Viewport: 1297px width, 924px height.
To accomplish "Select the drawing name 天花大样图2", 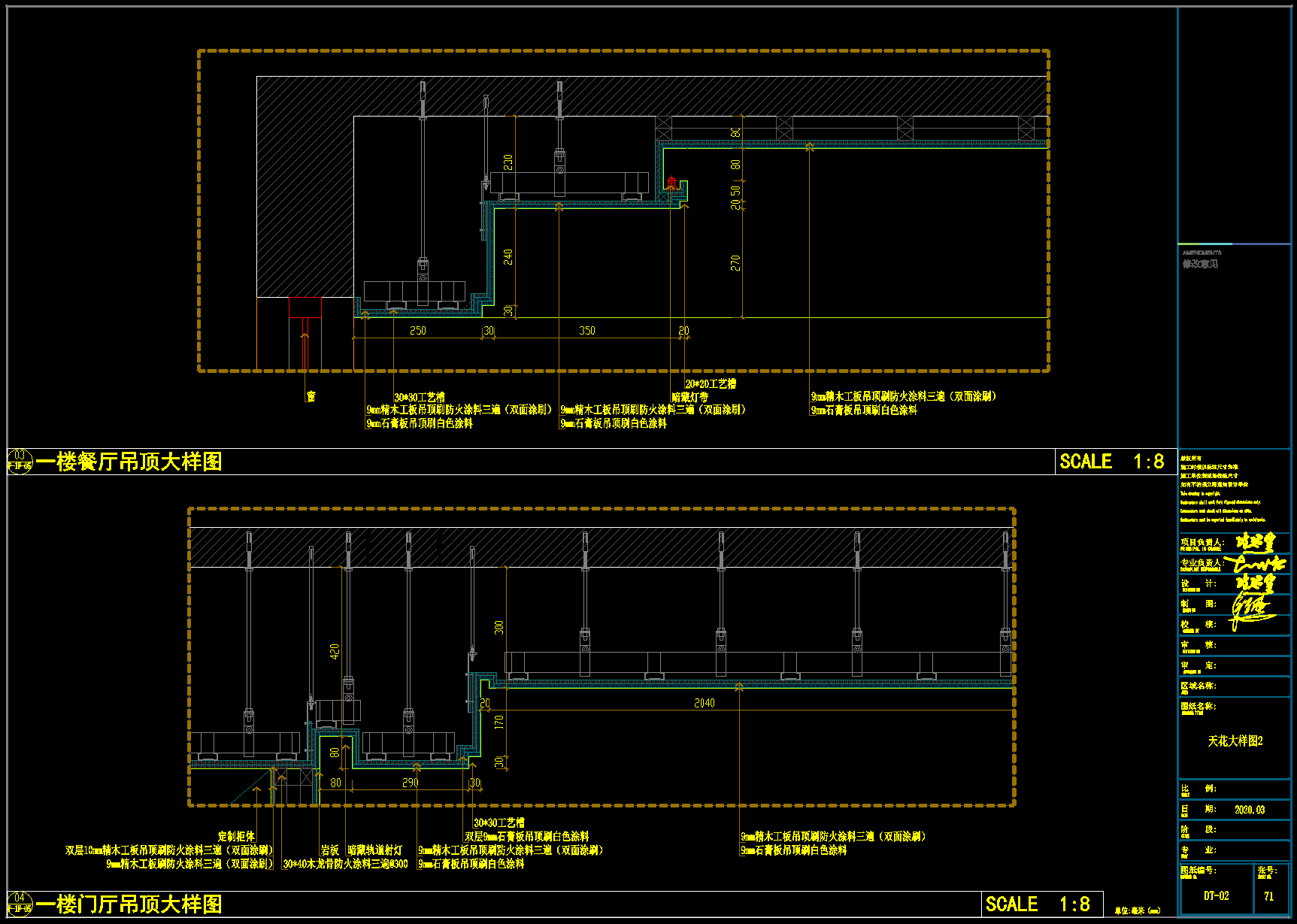I will point(1235,741).
